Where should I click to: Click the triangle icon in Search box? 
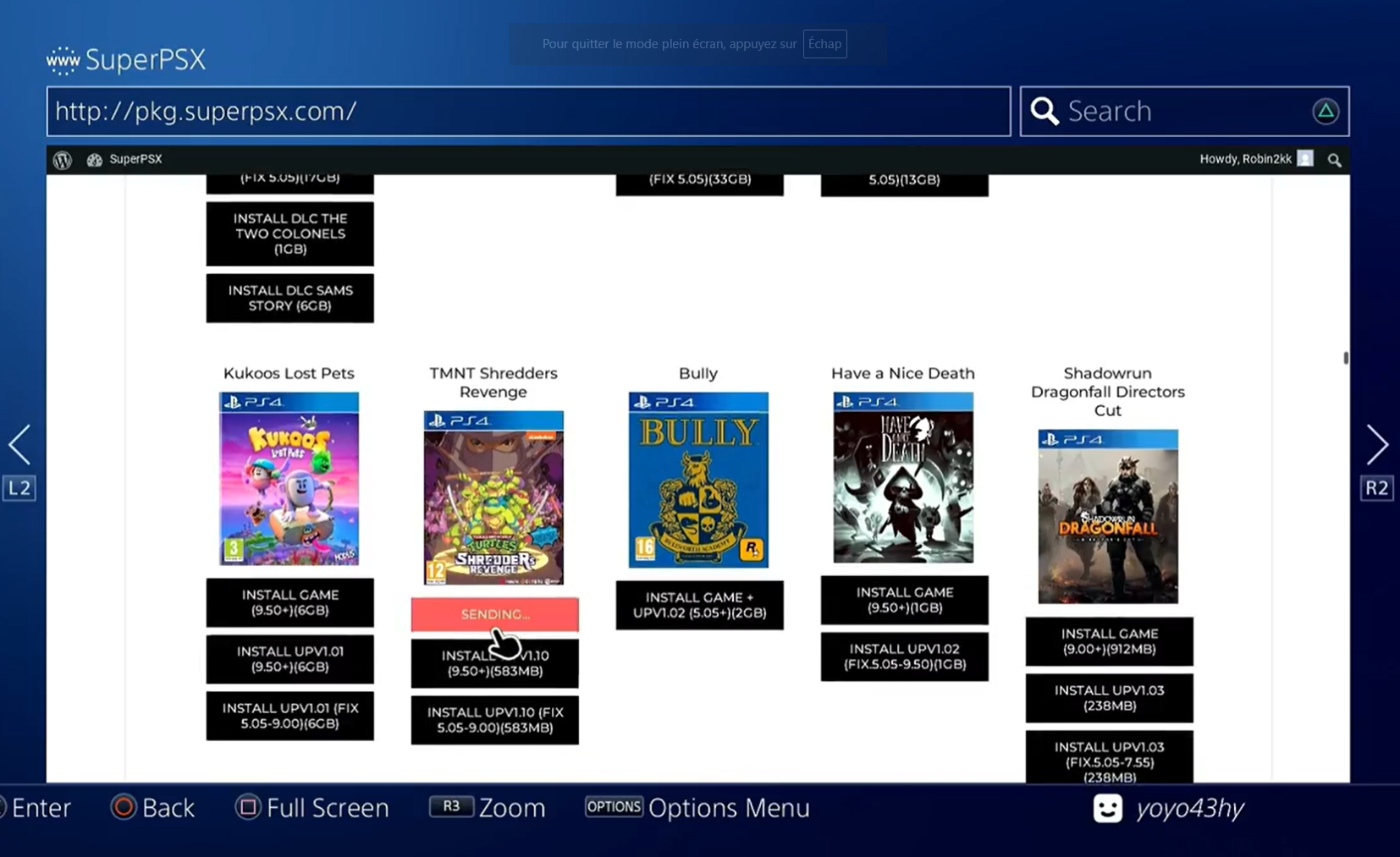pos(1326,111)
